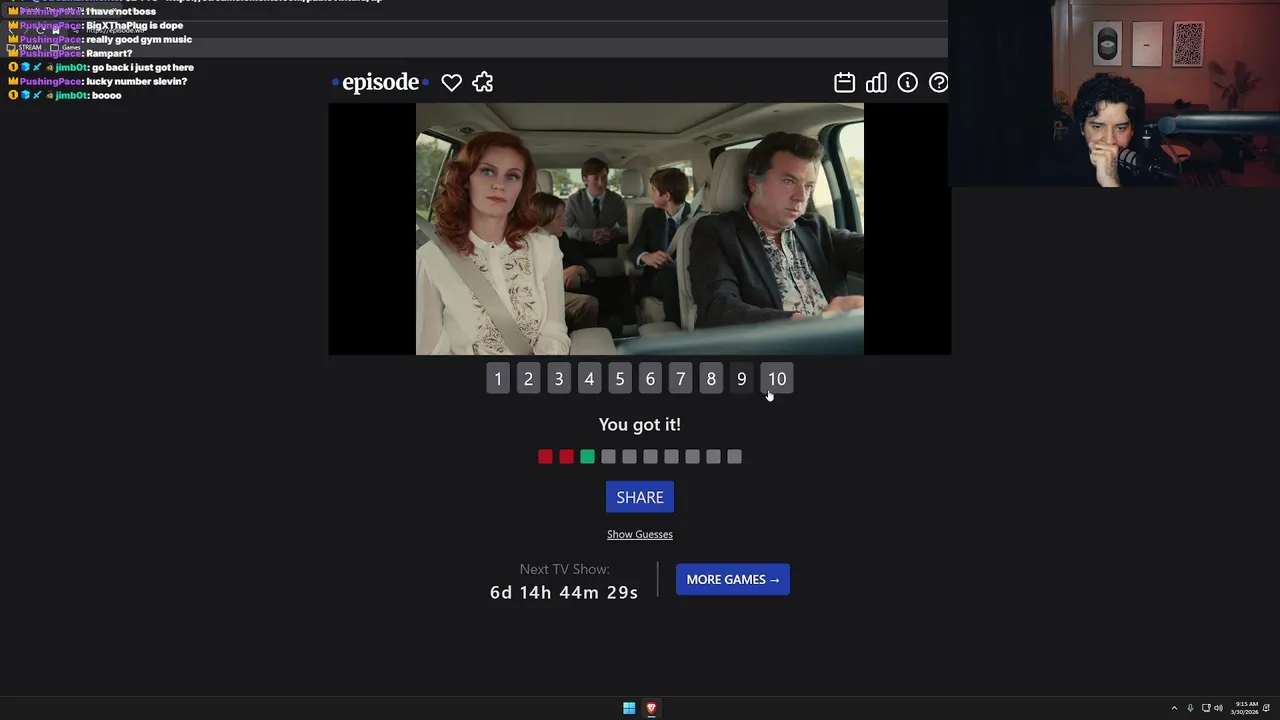
Task: Open the Show Guesses link
Action: pos(640,534)
